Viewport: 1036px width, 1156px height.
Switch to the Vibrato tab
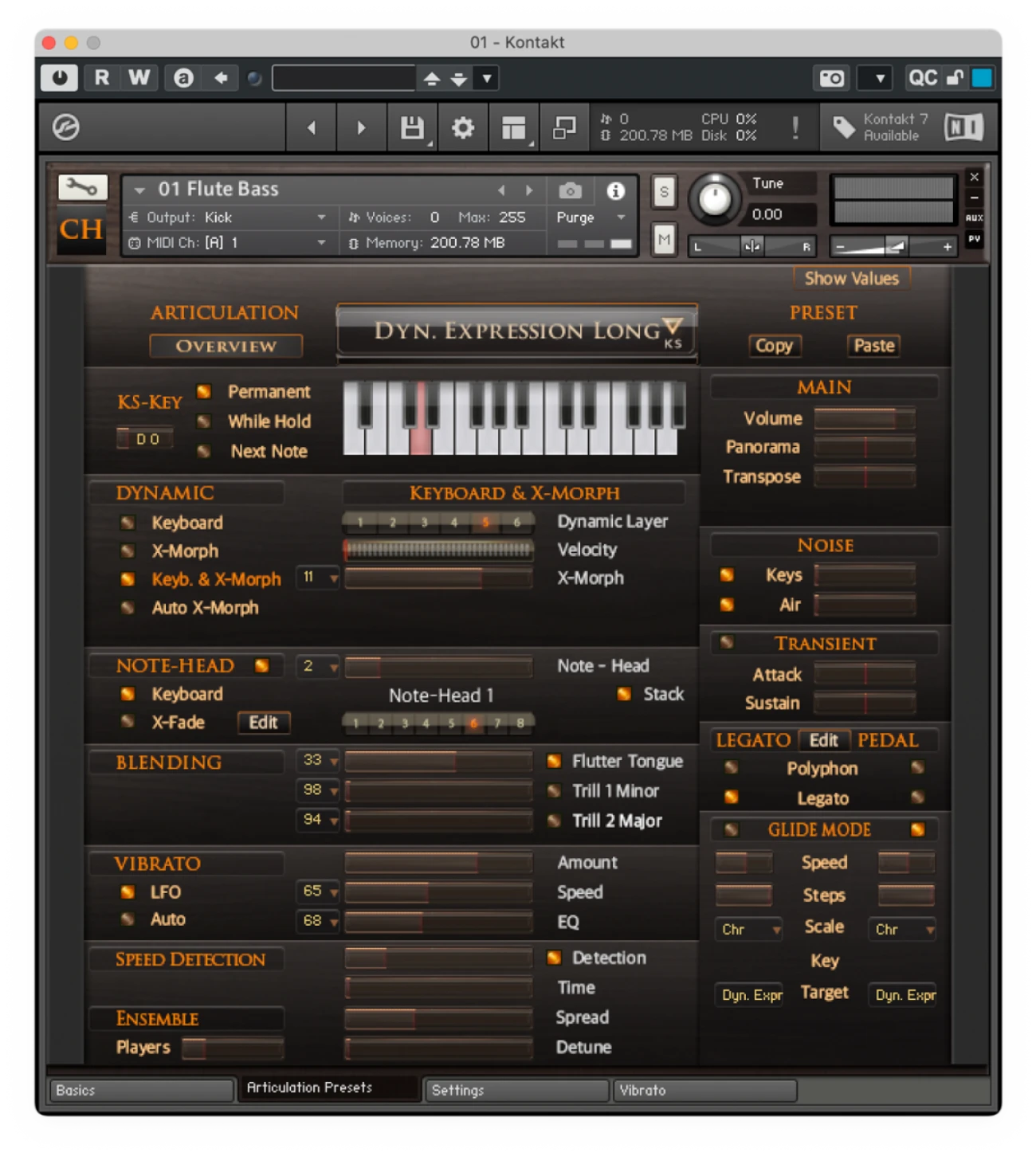705,1090
